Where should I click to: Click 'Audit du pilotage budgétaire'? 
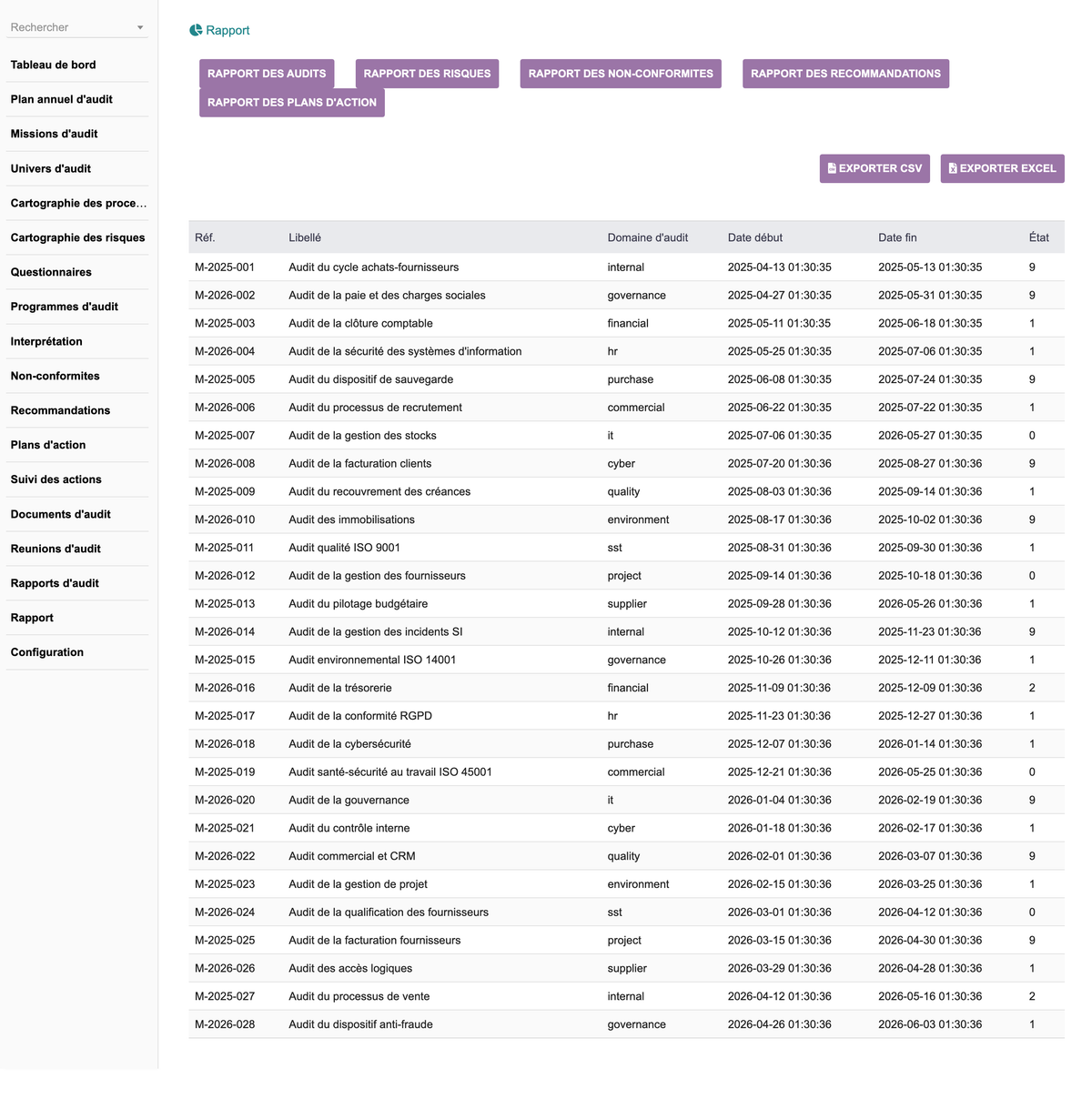click(358, 604)
